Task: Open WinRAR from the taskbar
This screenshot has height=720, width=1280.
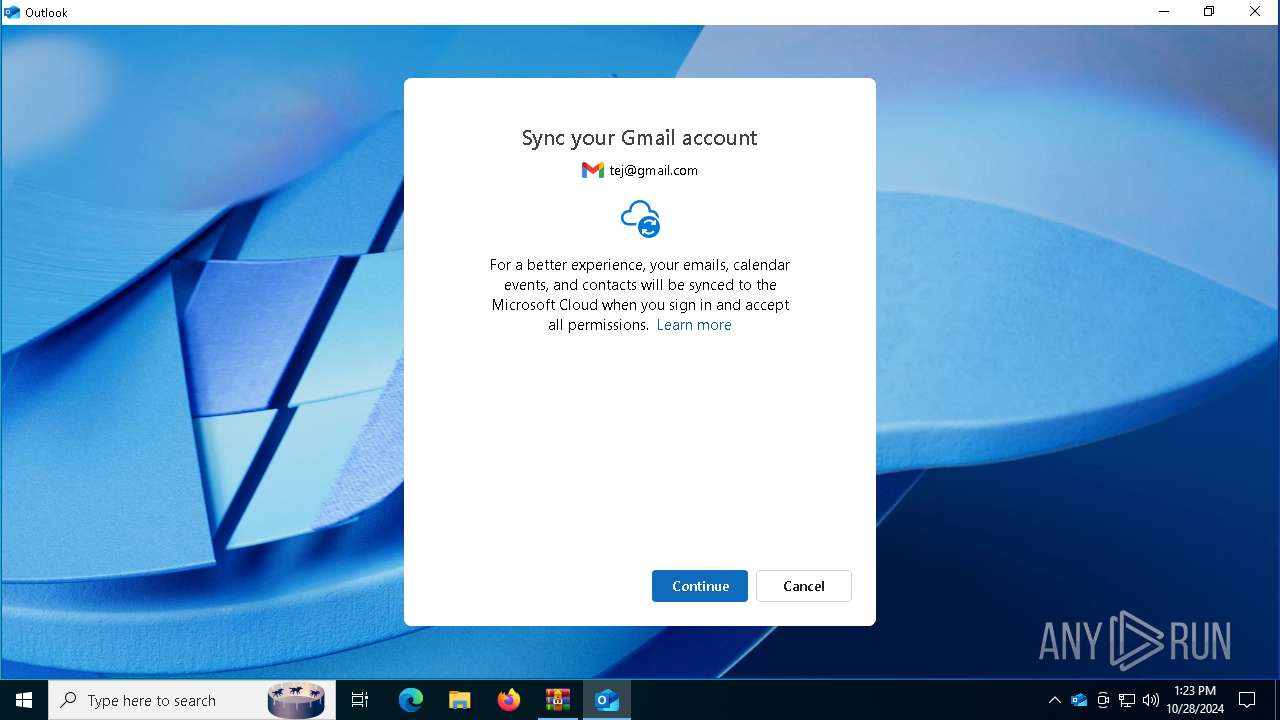Action: coord(557,700)
